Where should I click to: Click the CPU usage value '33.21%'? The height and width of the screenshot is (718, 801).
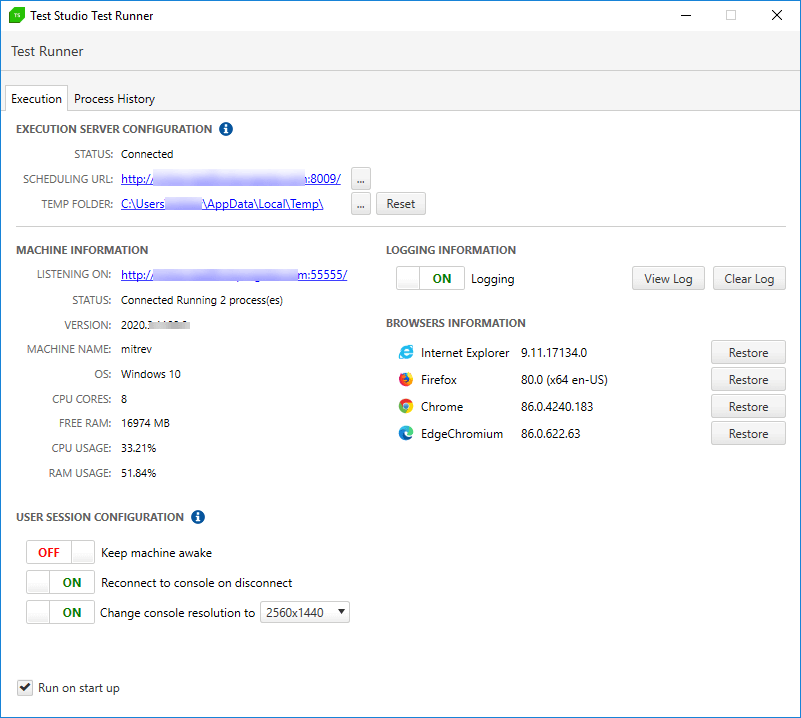(138, 448)
